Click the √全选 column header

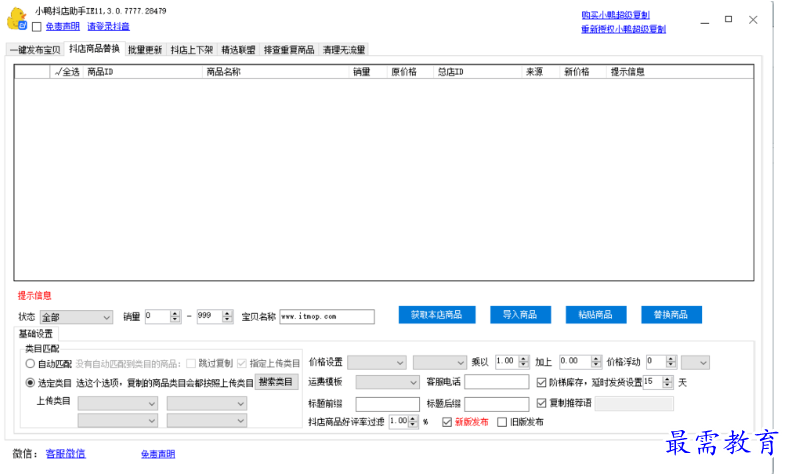(x=67, y=72)
